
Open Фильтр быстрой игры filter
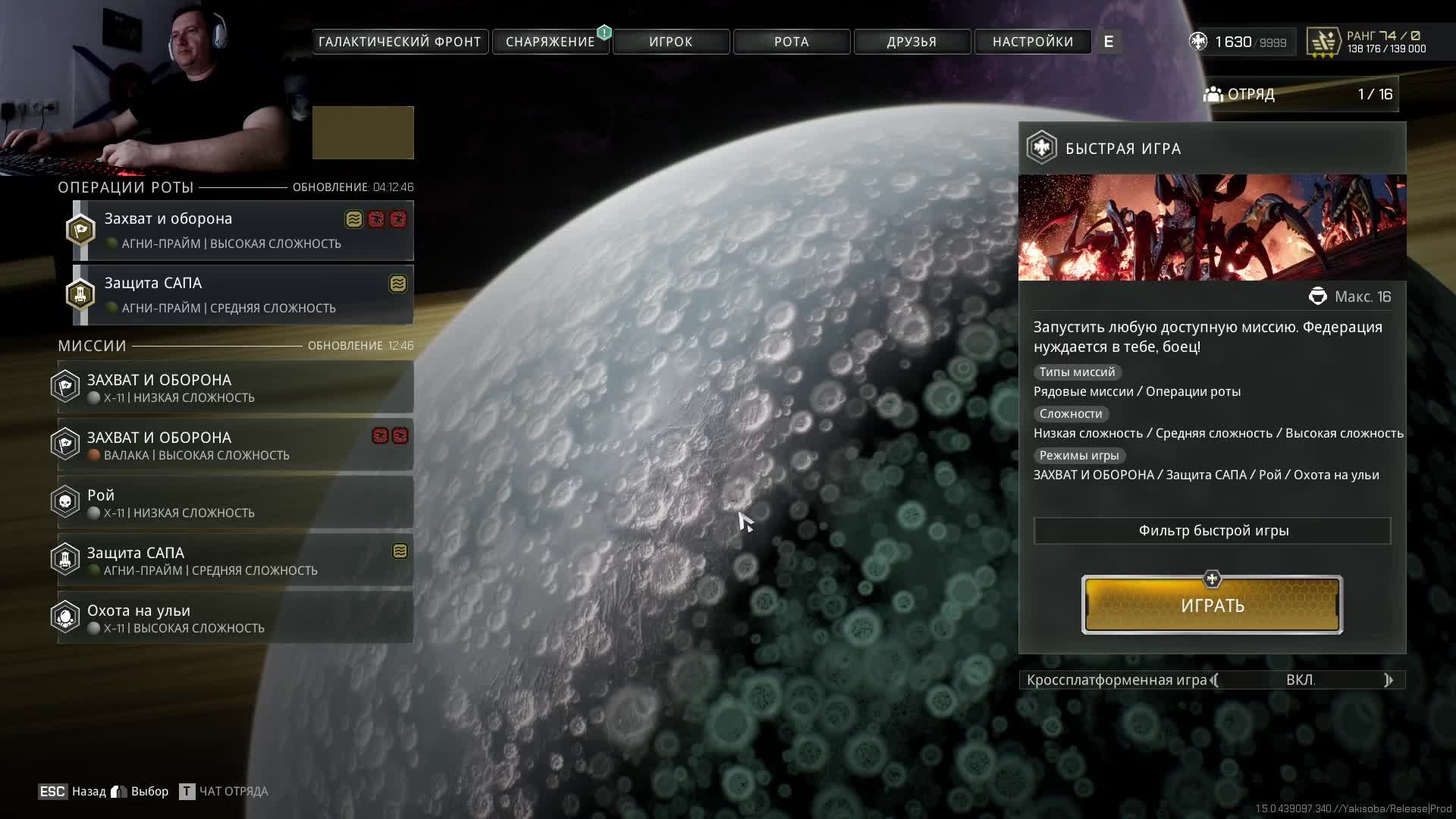(x=1212, y=531)
